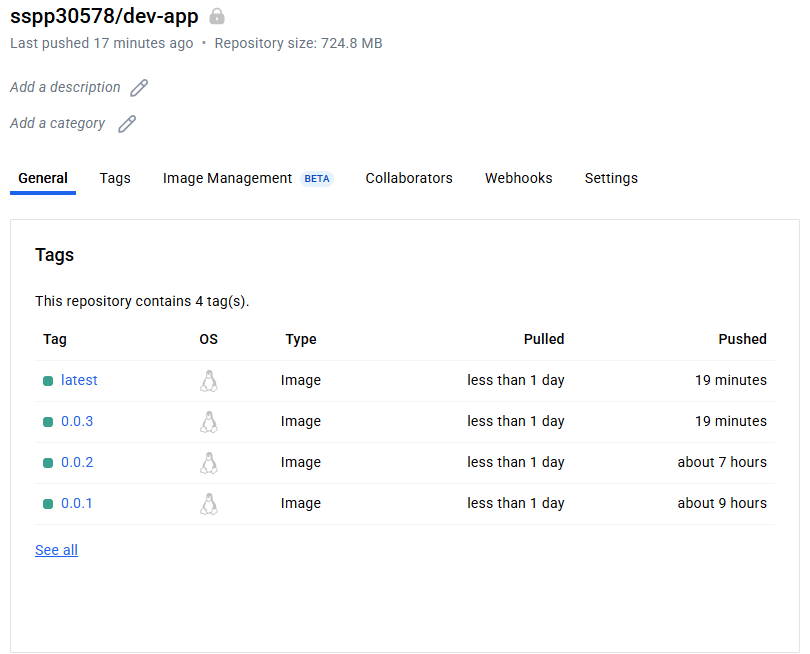Click the Image type cell in 0.0.2 row
The width and height of the screenshot is (810, 654).
pos(301,462)
